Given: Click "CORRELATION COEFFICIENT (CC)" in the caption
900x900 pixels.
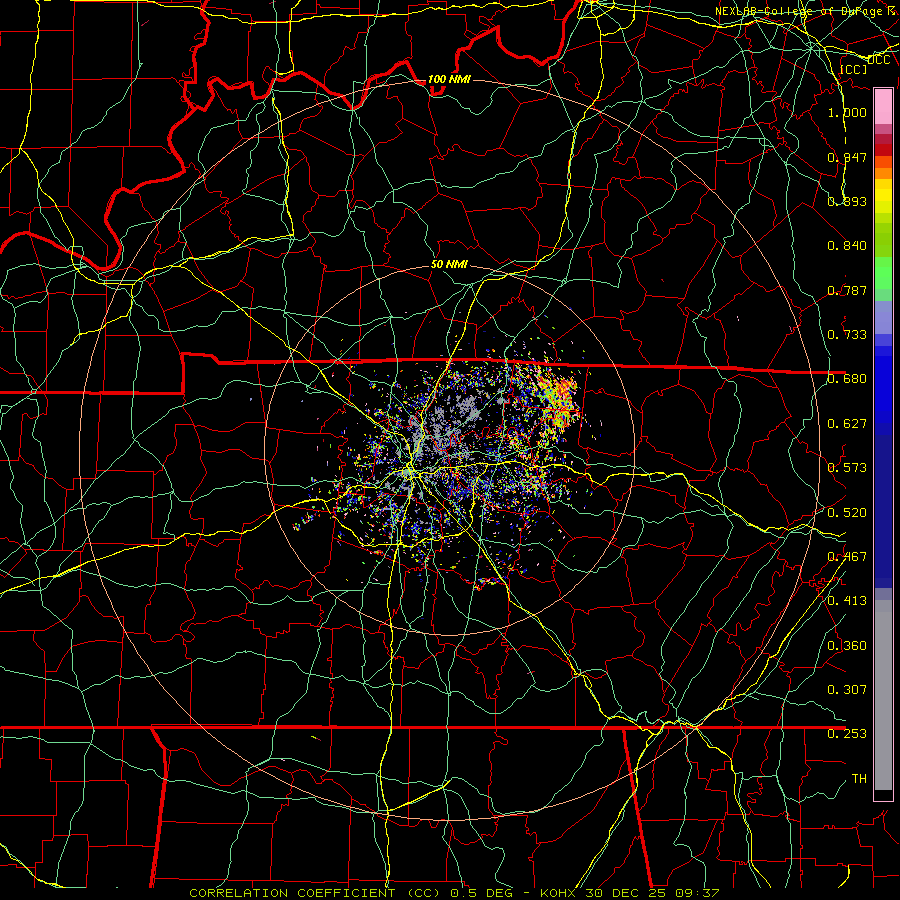Looking at the screenshot, I should [315, 893].
